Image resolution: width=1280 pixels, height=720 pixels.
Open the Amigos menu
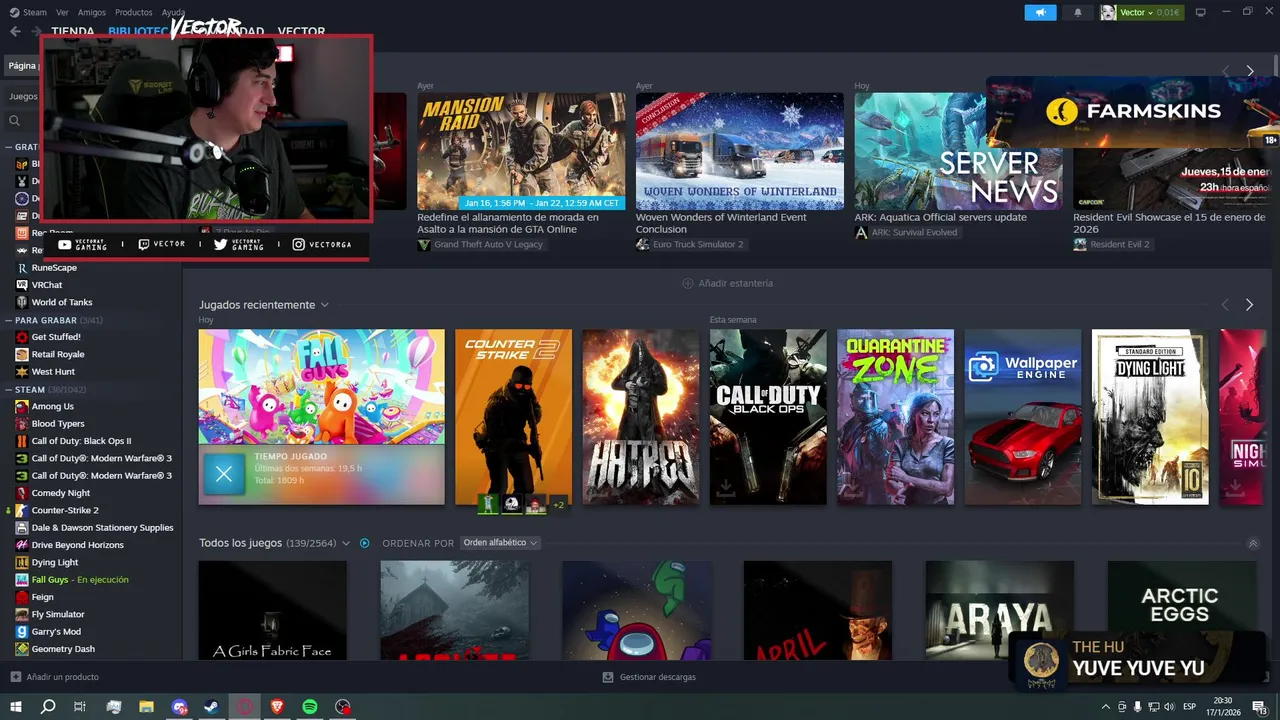click(92, 12)
